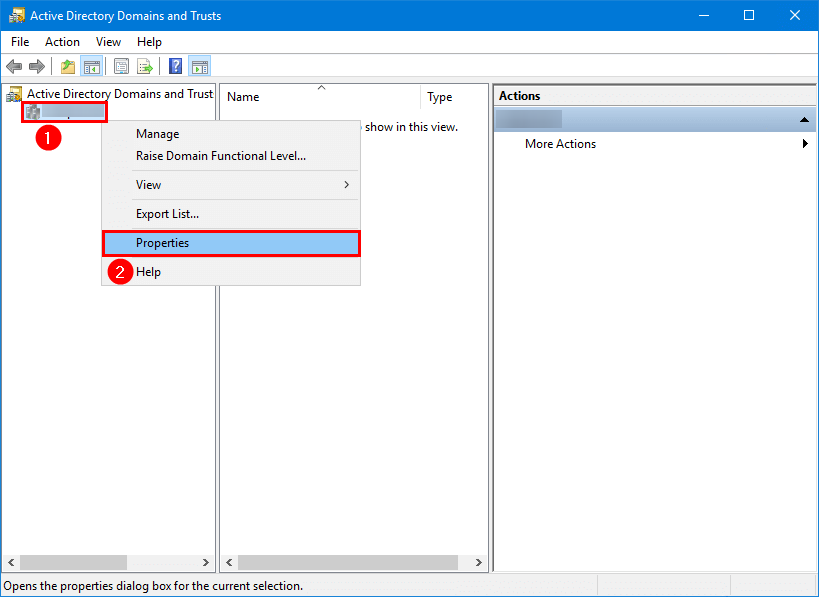Toggle Show/Hide Action Pane toolbar icon
Screen dimensions: 819x597
[200, 66]
